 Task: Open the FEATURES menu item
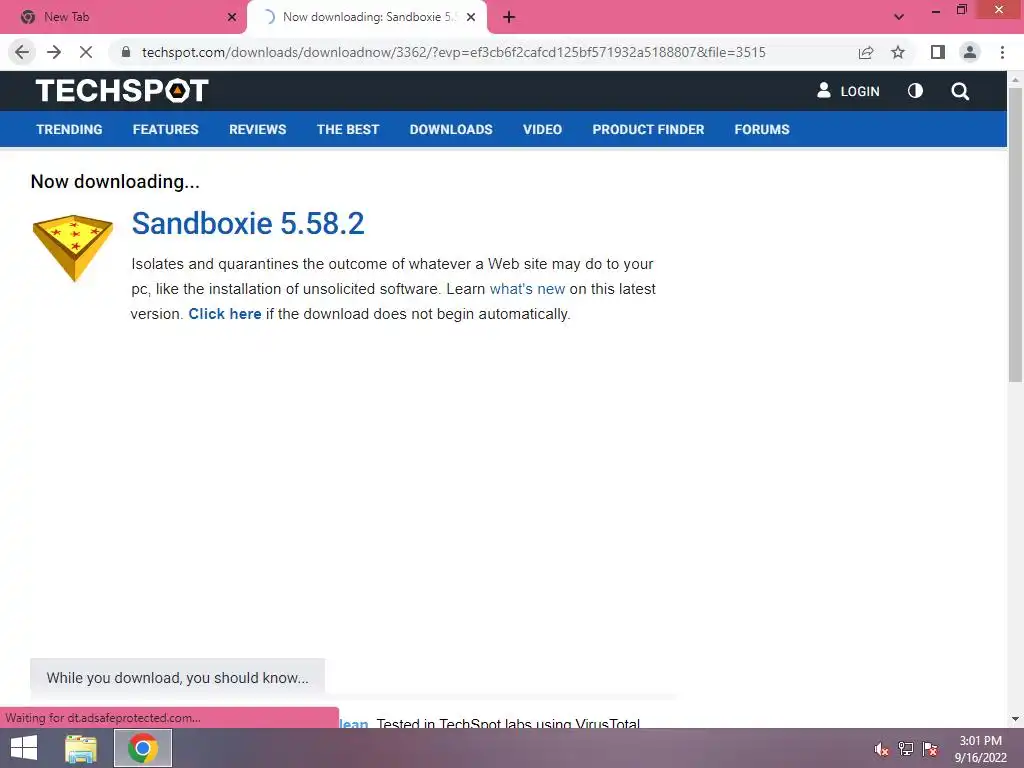[x=165, y=129]
